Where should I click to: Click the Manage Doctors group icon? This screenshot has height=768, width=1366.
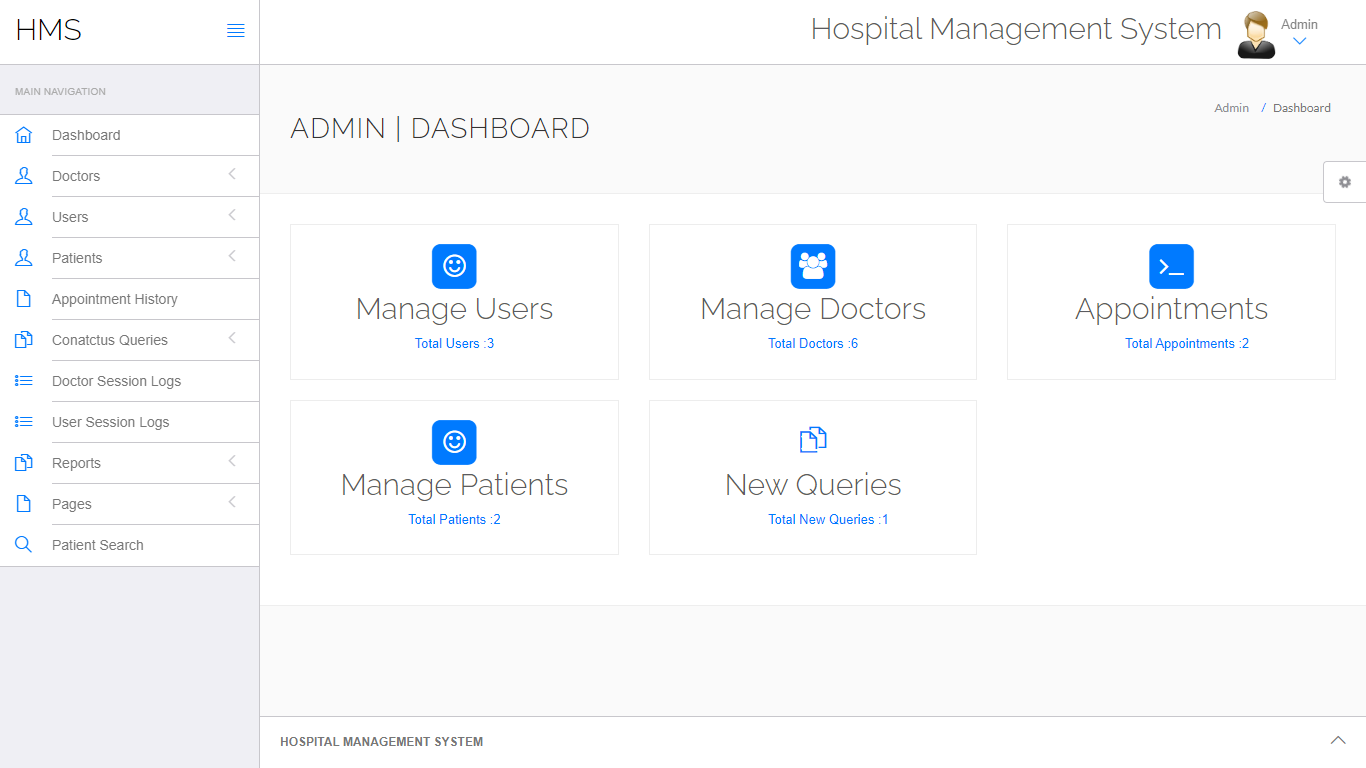813,267
